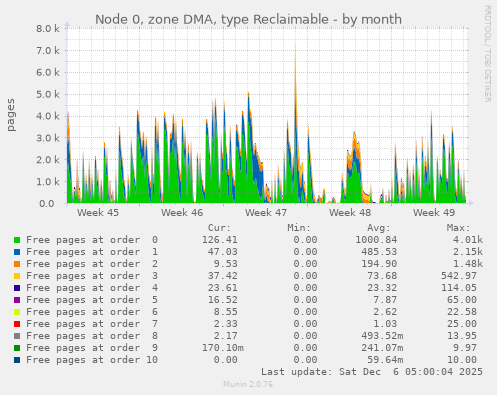The width and height of the screenshot is (497, 395).
Task: Click the 'Free pages at order 2' label
Action: click(92, 264)
